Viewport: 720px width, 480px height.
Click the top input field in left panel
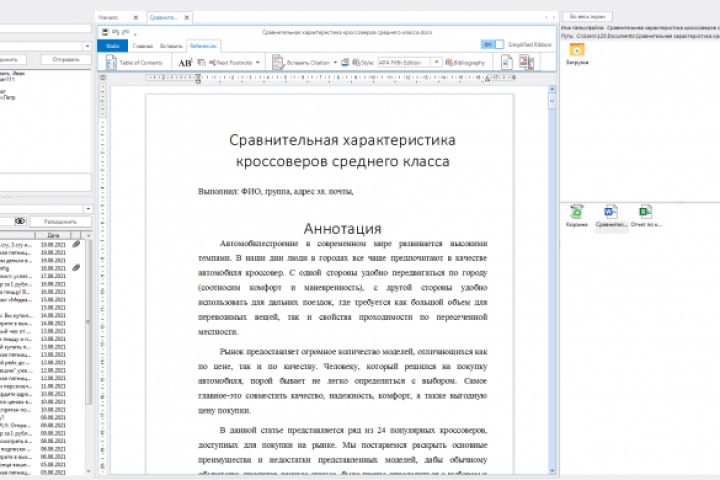point(45,28)
